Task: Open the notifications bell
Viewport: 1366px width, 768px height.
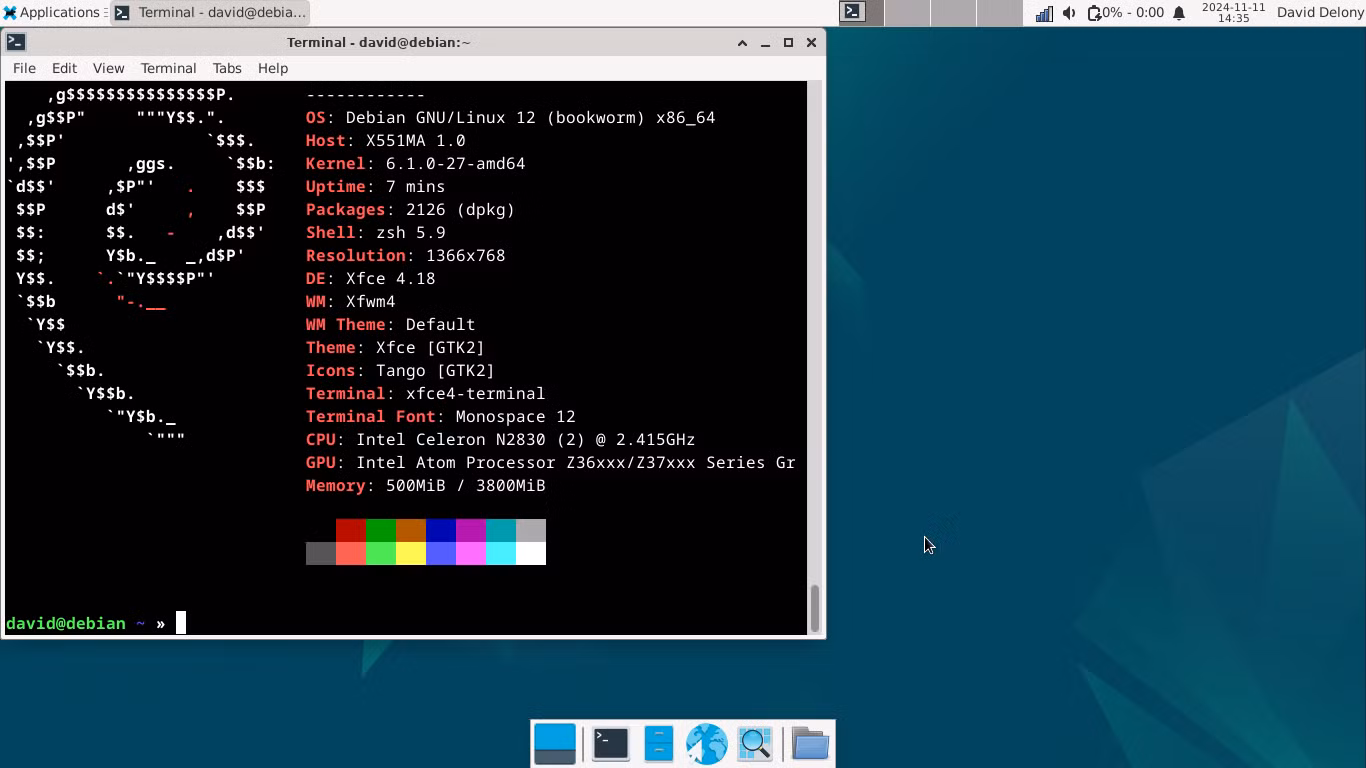Action: pos(1179,13)
